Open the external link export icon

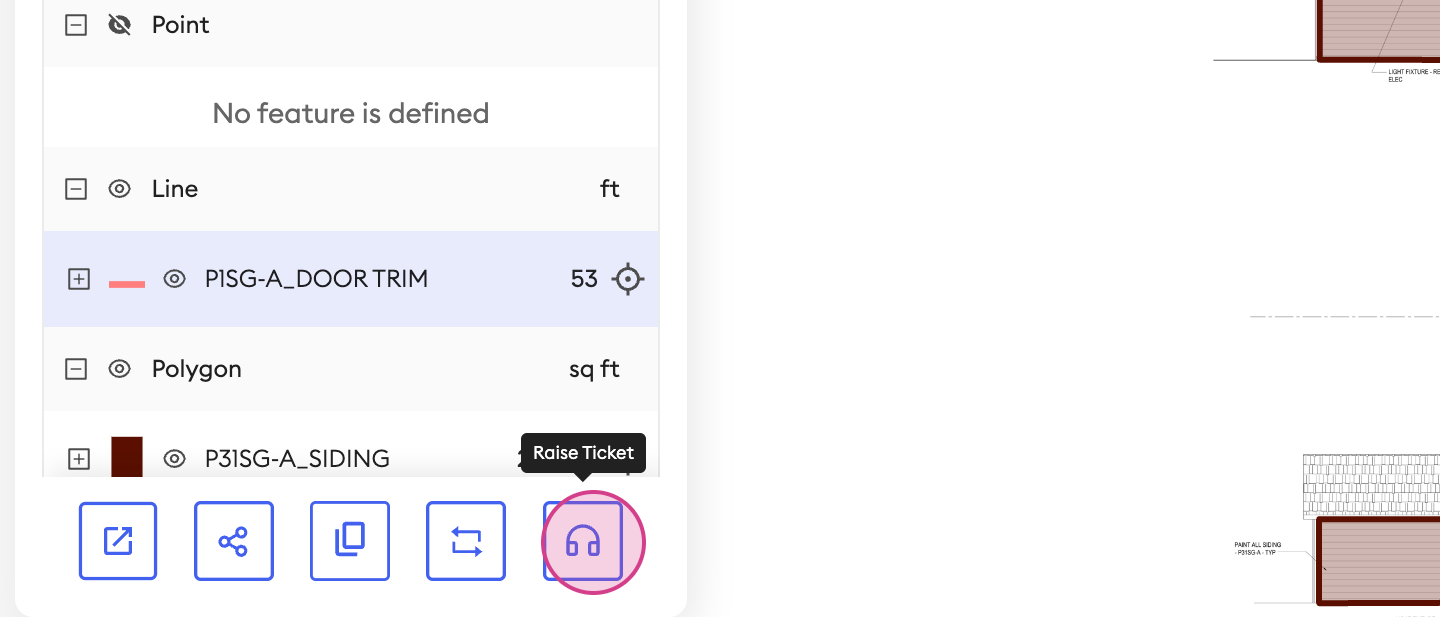(x=118, y=541)
